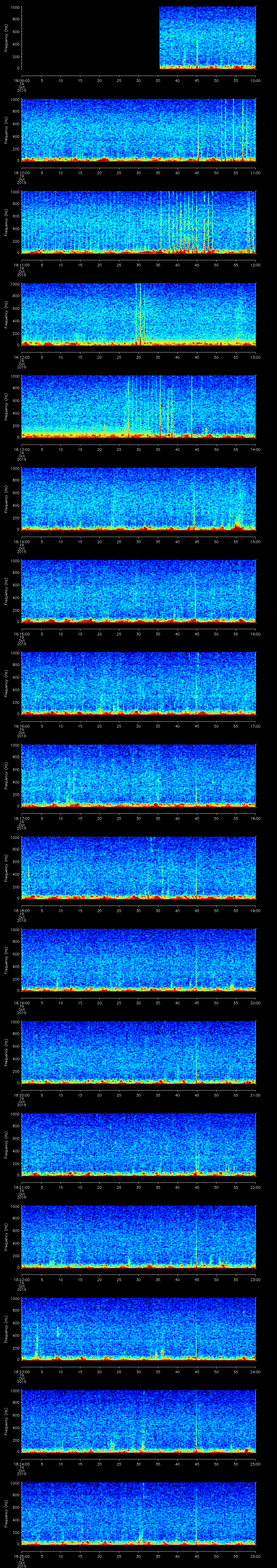
Task: Click the spectrogram panel starting at 18:10:00
Action: [x=138, y=130]
